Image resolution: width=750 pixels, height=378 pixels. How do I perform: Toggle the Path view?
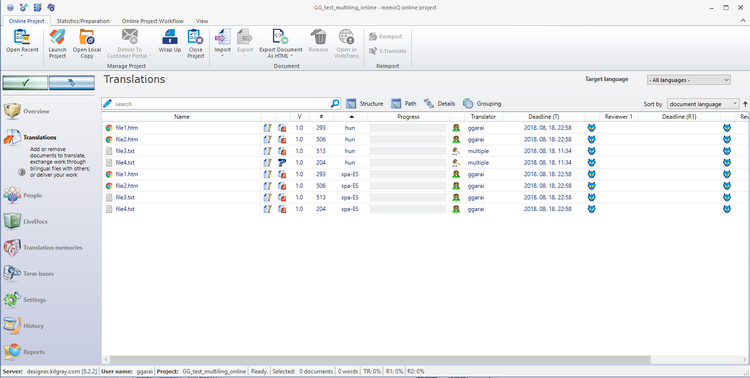pos(404,103)
